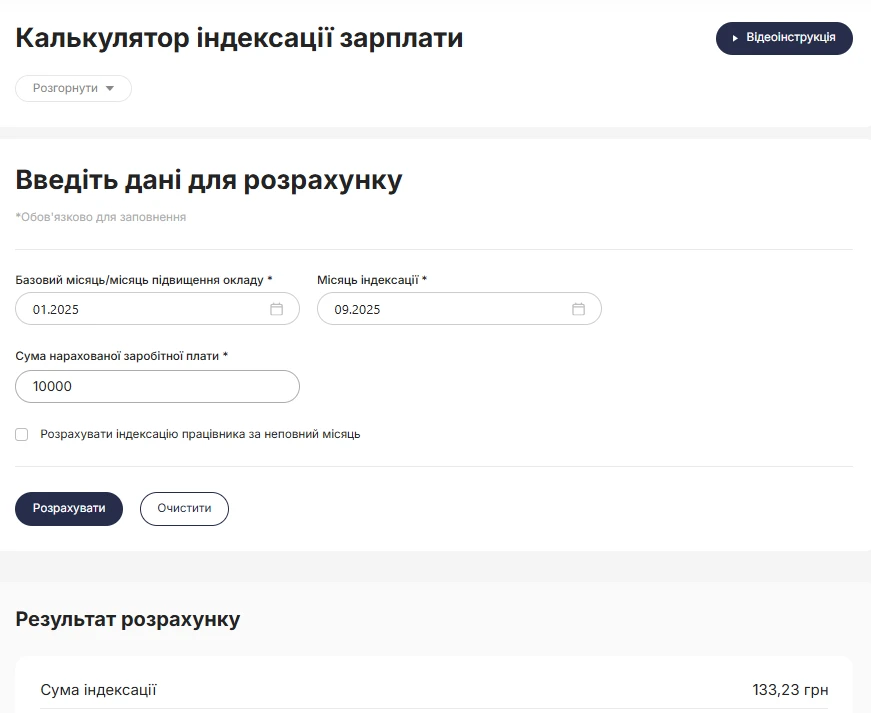Enable the неповний місяць checkbox
Viewport: 871px width, 713px height.
(22, 435)
